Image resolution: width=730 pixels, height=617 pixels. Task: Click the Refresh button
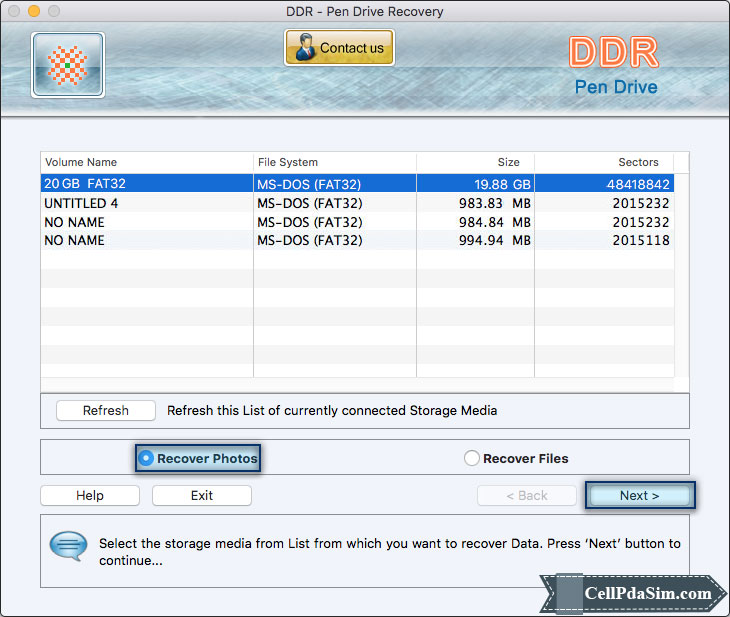[x=106, y=410]
